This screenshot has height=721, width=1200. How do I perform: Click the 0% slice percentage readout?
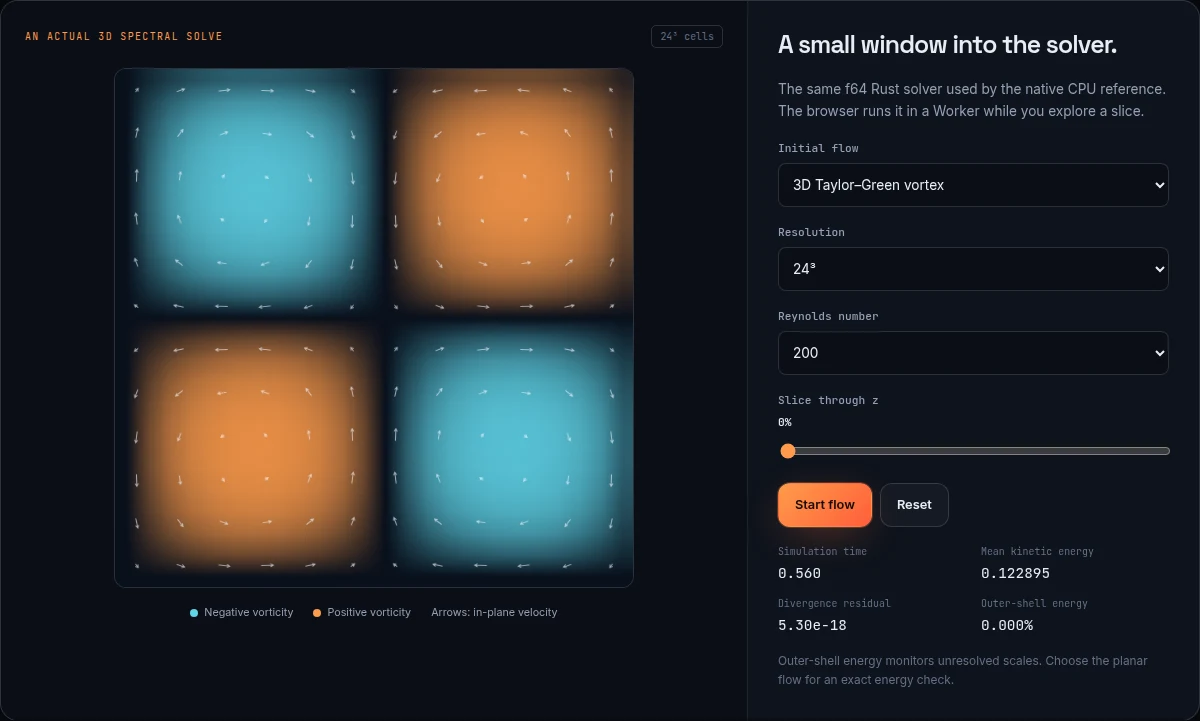click(x=785, y=422)
